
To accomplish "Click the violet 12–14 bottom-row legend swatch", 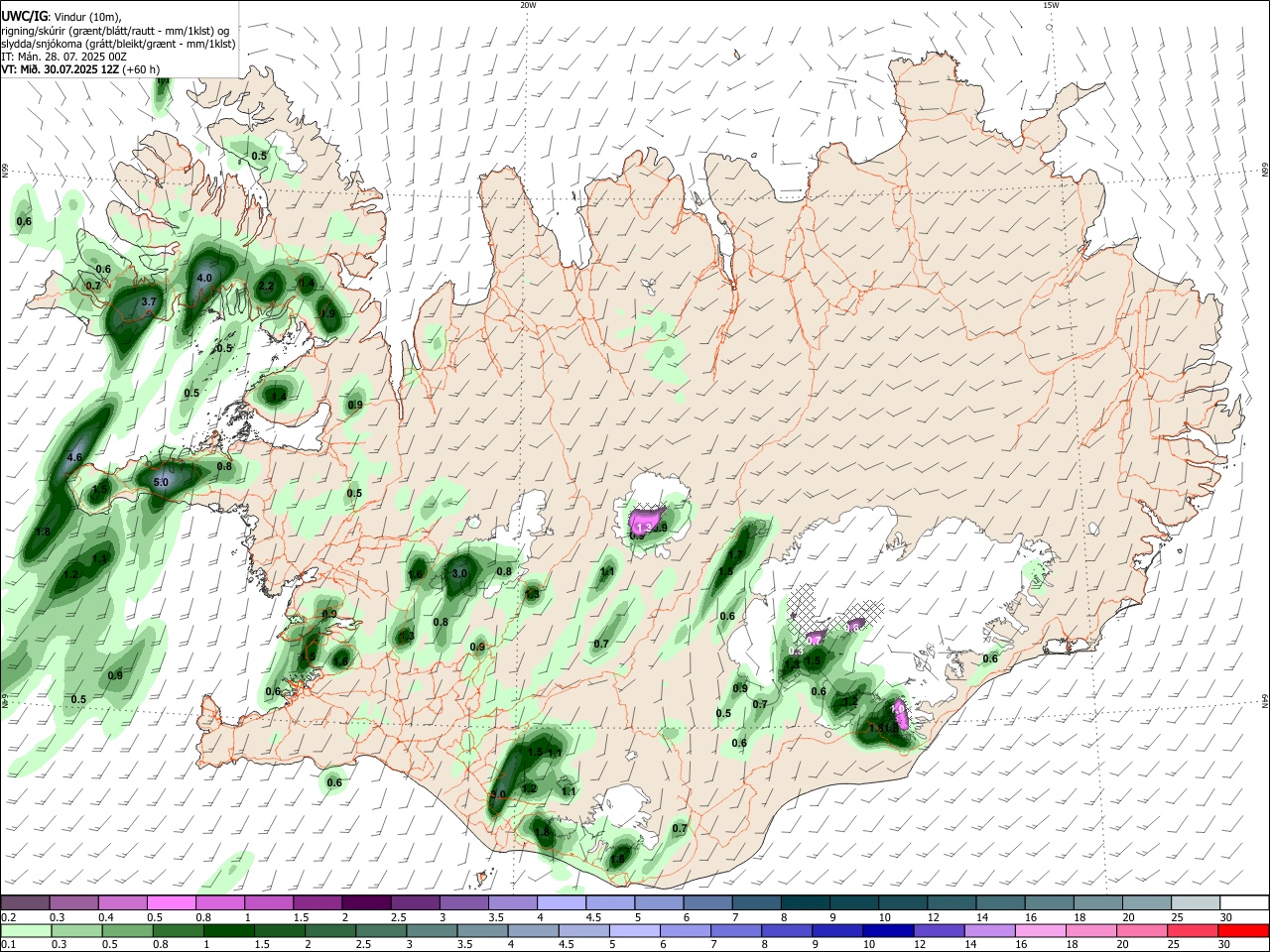I will tap(940, 930).
